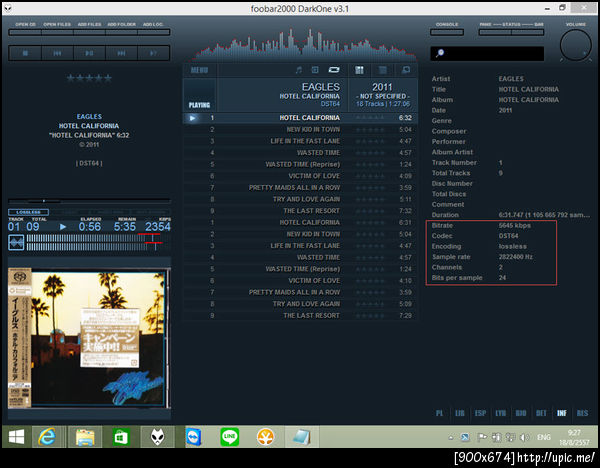The image size is (600, 468).
Task: Open the Windows Start button
Action: (16, 437)
